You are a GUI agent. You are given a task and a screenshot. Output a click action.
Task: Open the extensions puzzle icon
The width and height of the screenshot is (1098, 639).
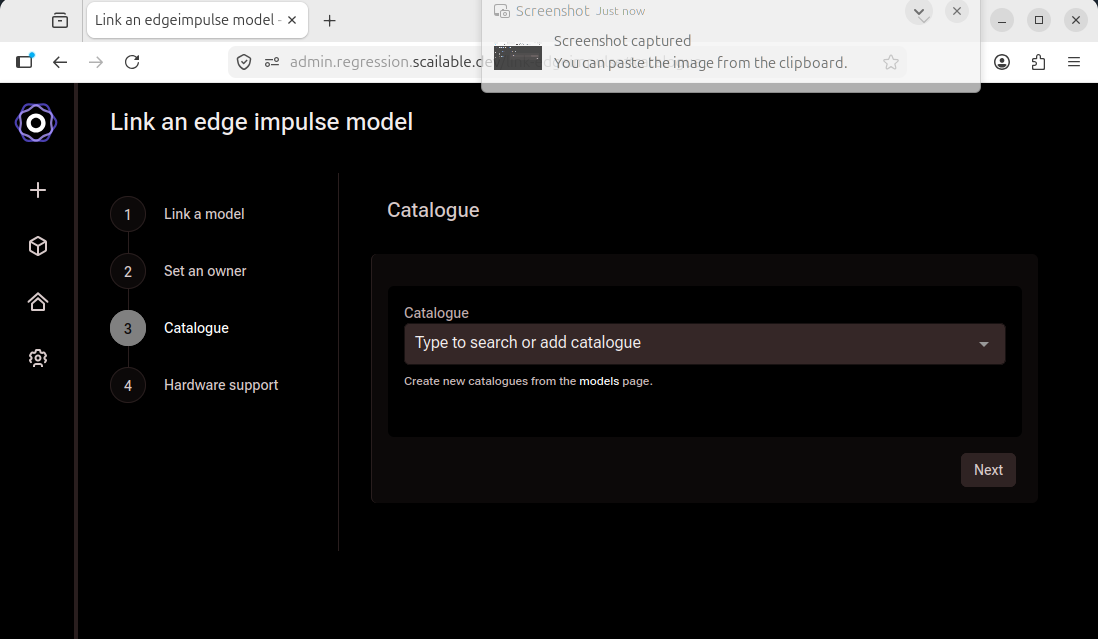coord(1038,62)
